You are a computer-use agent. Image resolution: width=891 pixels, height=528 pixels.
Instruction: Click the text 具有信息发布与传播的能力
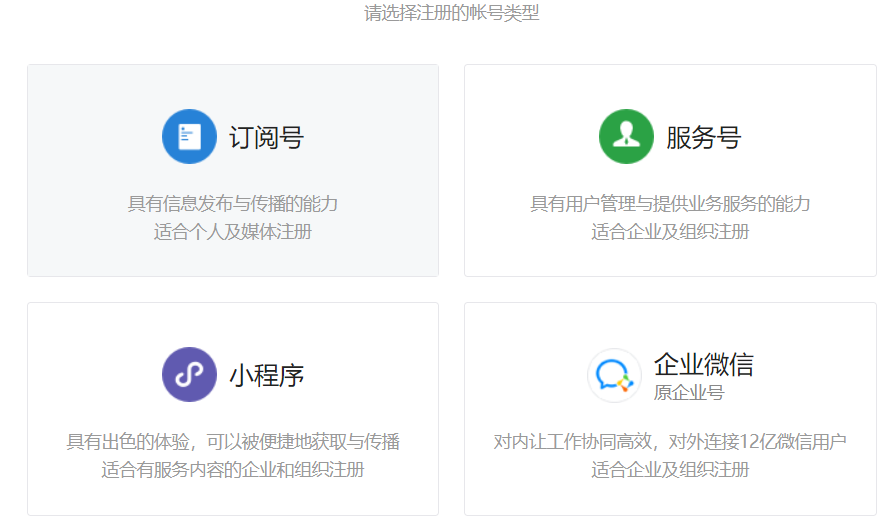233,204
